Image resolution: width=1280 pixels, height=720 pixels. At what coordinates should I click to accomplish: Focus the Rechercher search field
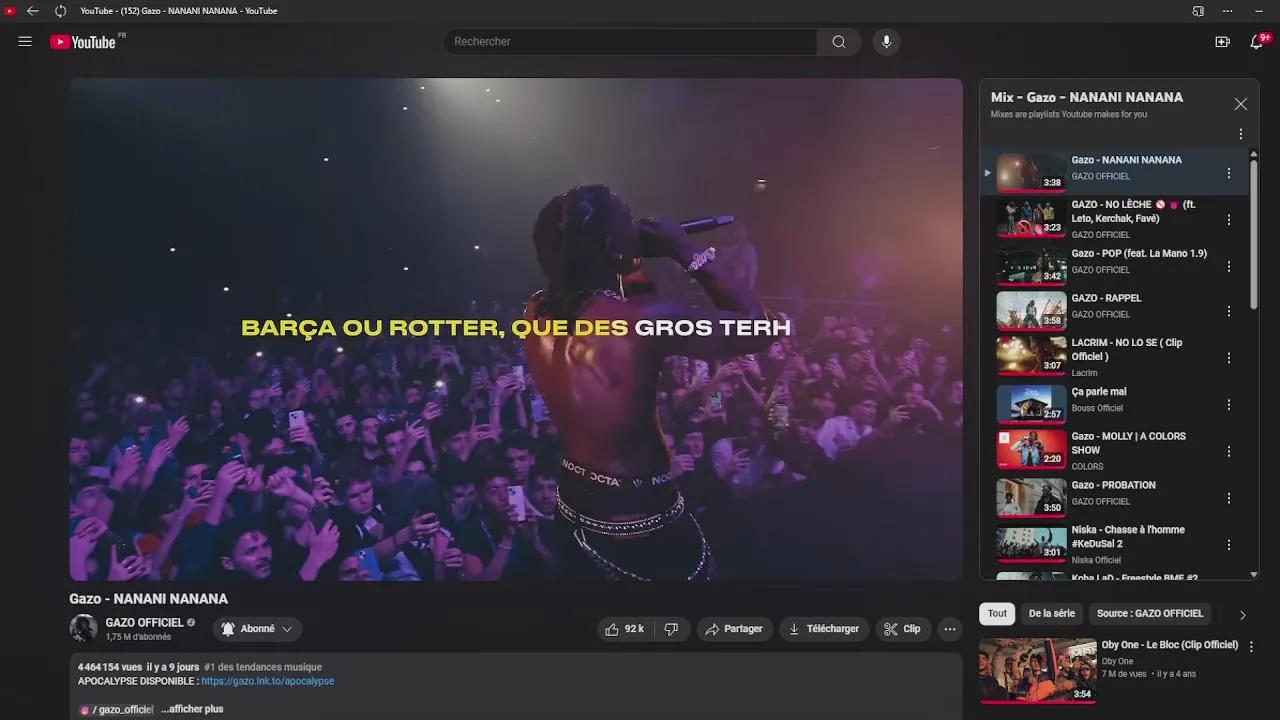point(631,42)
